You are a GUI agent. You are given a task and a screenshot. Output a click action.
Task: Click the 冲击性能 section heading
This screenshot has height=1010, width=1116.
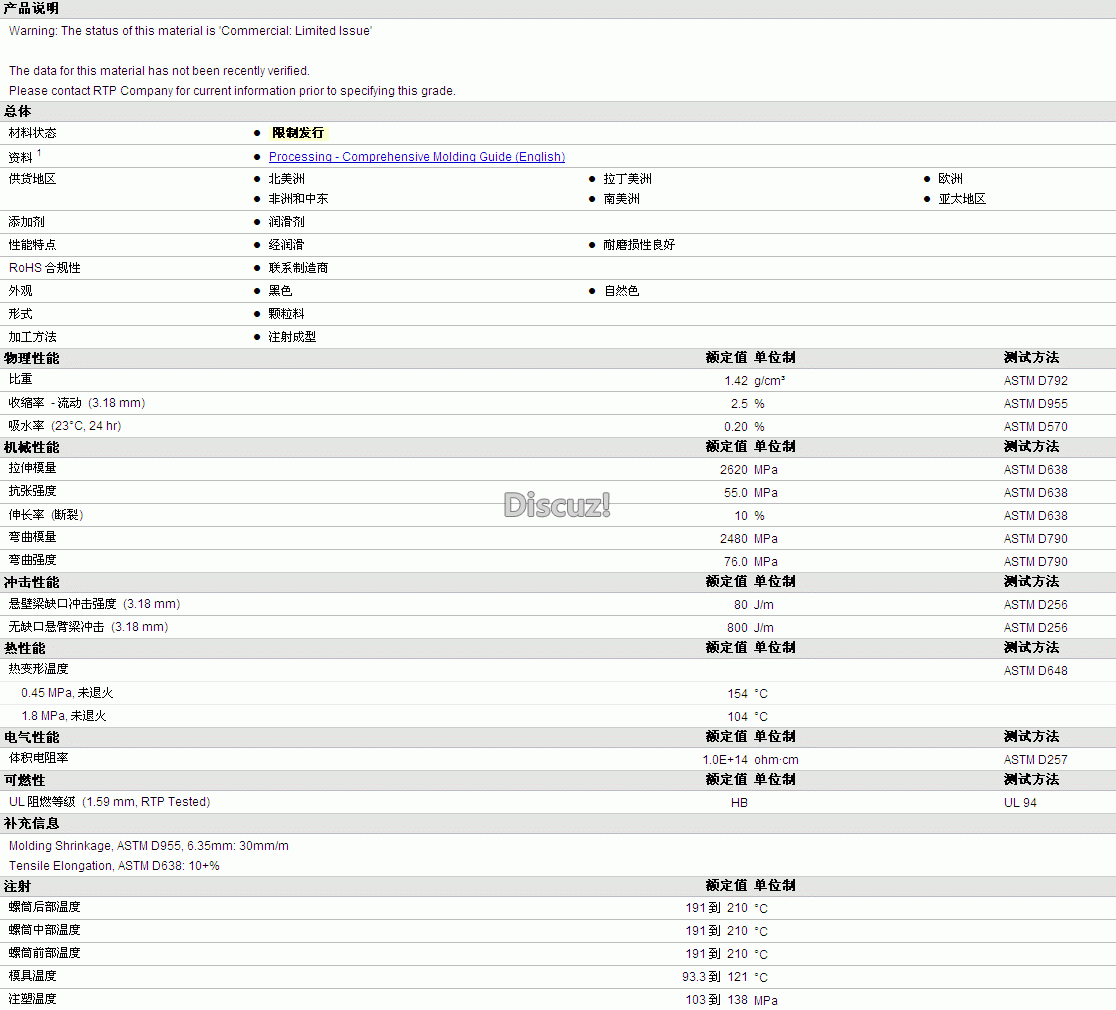click(31, 582)
